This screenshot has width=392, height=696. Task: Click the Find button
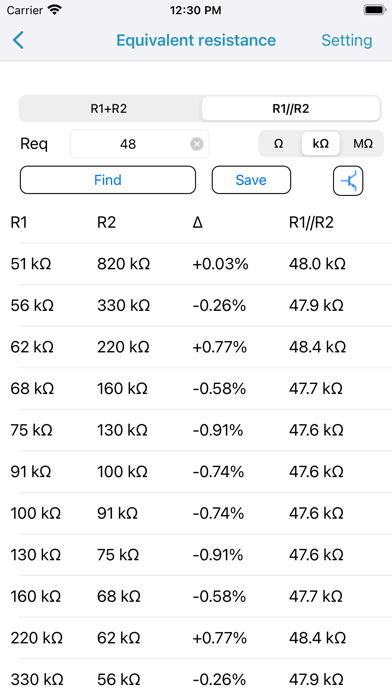(108, 180)
